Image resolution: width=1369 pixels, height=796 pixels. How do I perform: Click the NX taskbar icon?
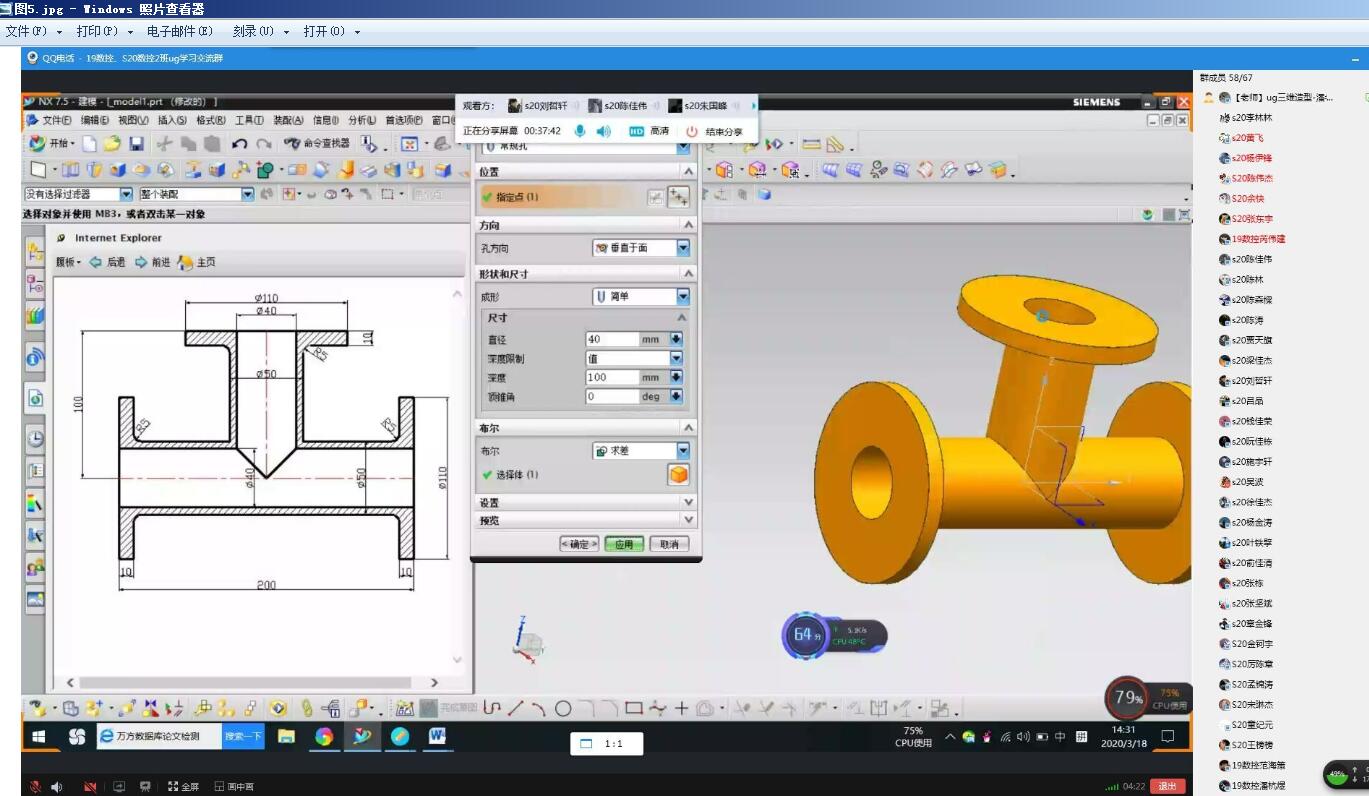pos(361,737)
